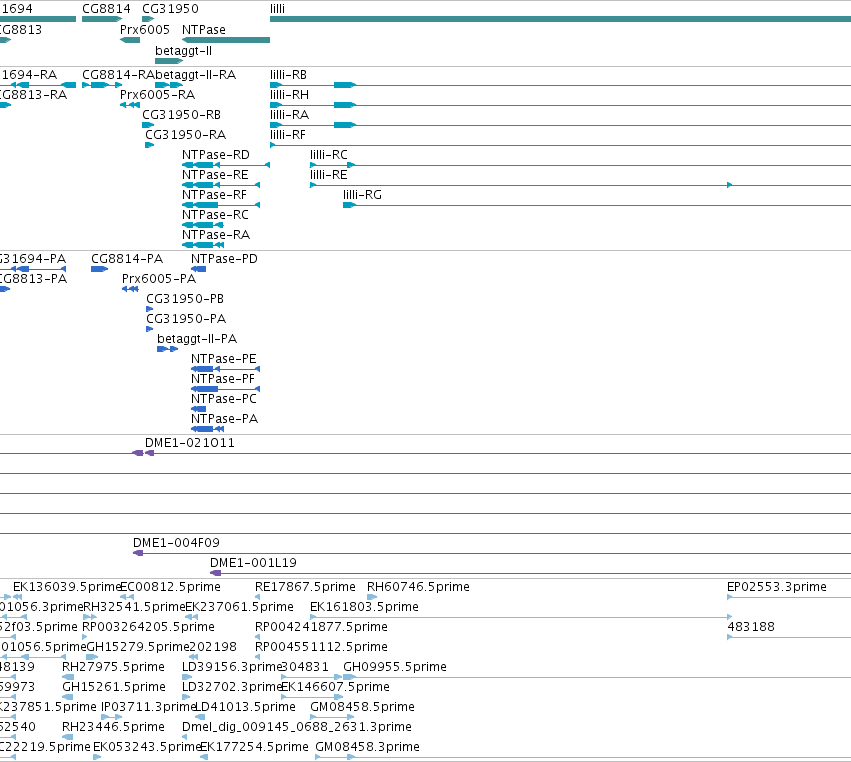Image resolution: width=851 pixels, height=762 pixels.
Task: Select transcript CG31950-RA
Action: pyautogui.click(x=186, y=135)
